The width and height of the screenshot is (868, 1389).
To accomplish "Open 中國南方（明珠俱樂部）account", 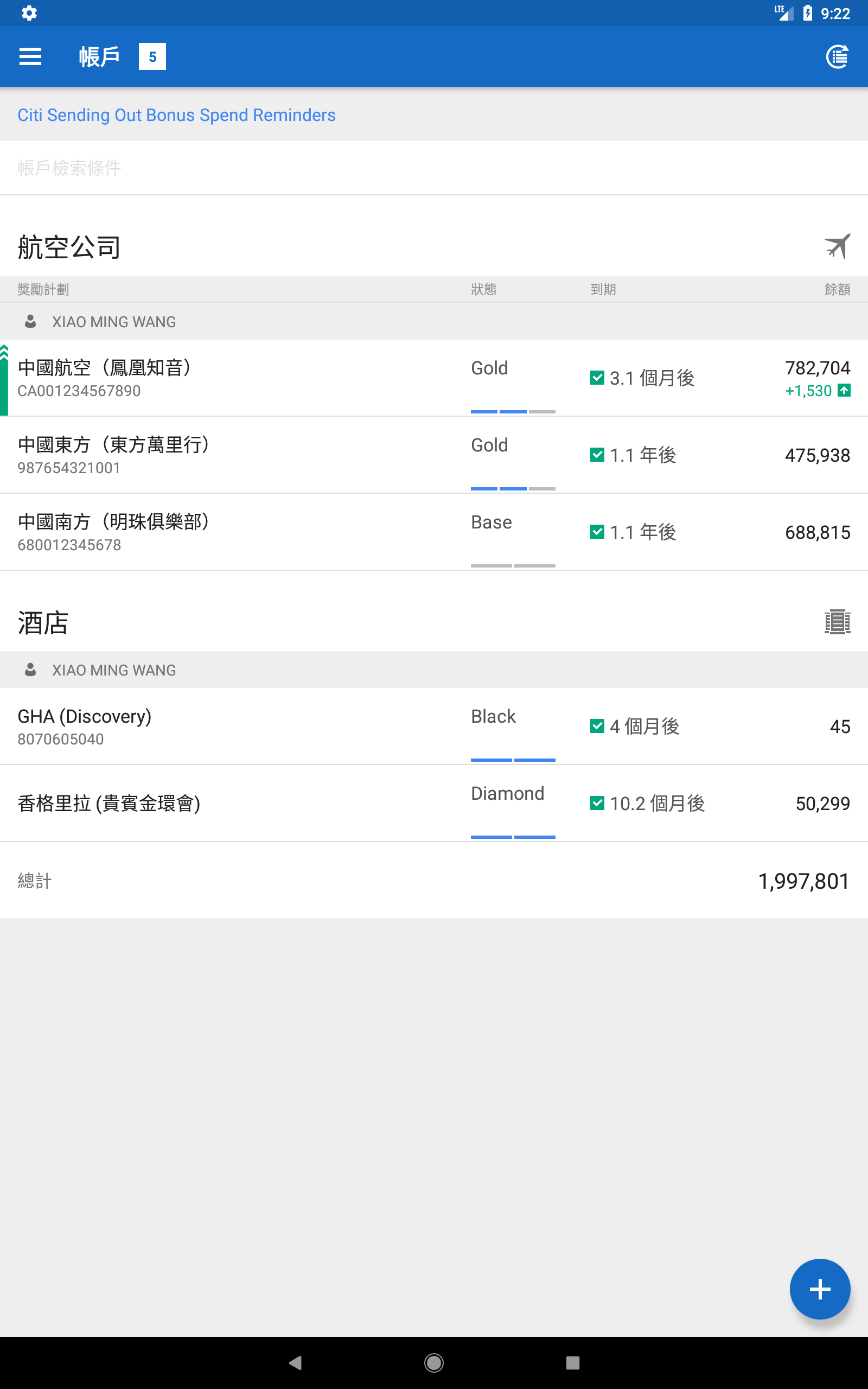I will tap(434, 532).
